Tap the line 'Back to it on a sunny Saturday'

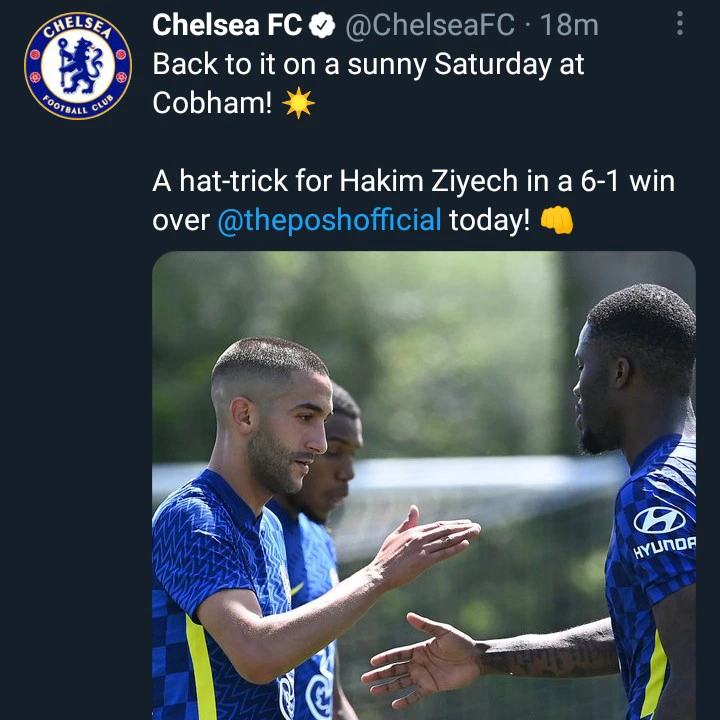tap(368, 65)
